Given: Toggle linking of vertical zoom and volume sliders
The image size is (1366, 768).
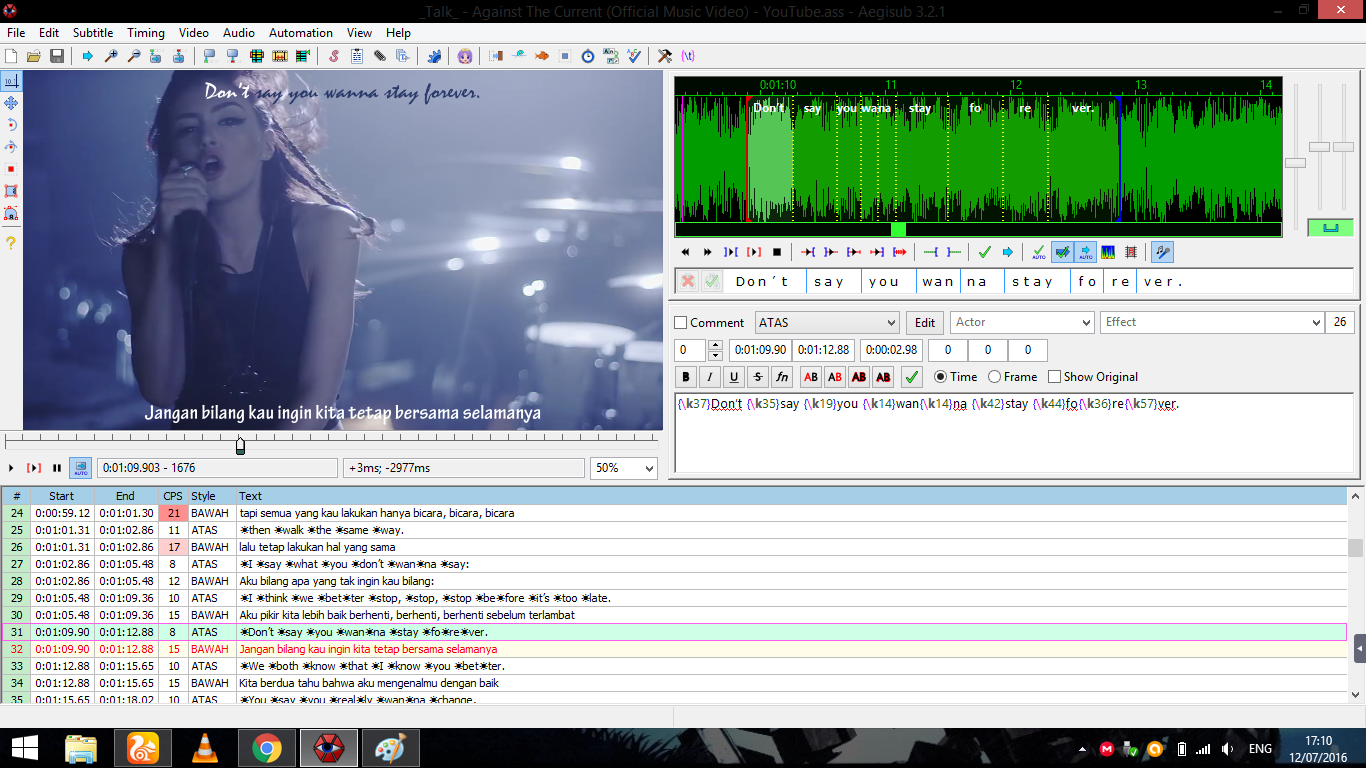Looking at the screenshot, I should click(1330, 228).
